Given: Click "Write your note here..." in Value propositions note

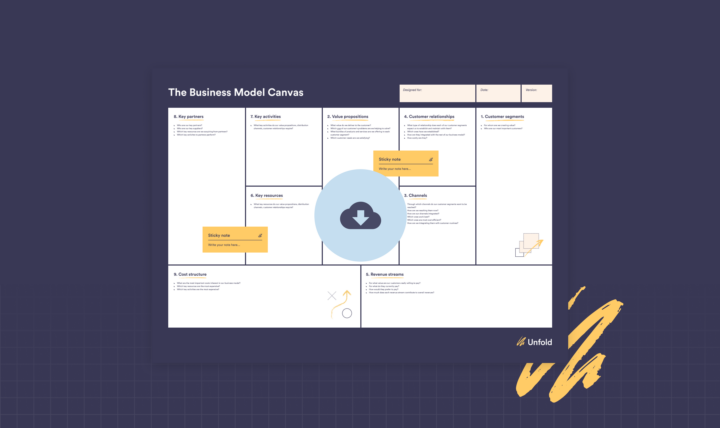Looking at the screenshot, I should coord(394,169).
